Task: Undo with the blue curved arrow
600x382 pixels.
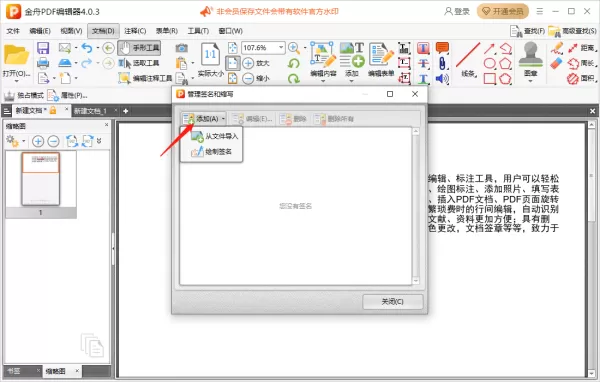Action: click(x=87, y=48)
